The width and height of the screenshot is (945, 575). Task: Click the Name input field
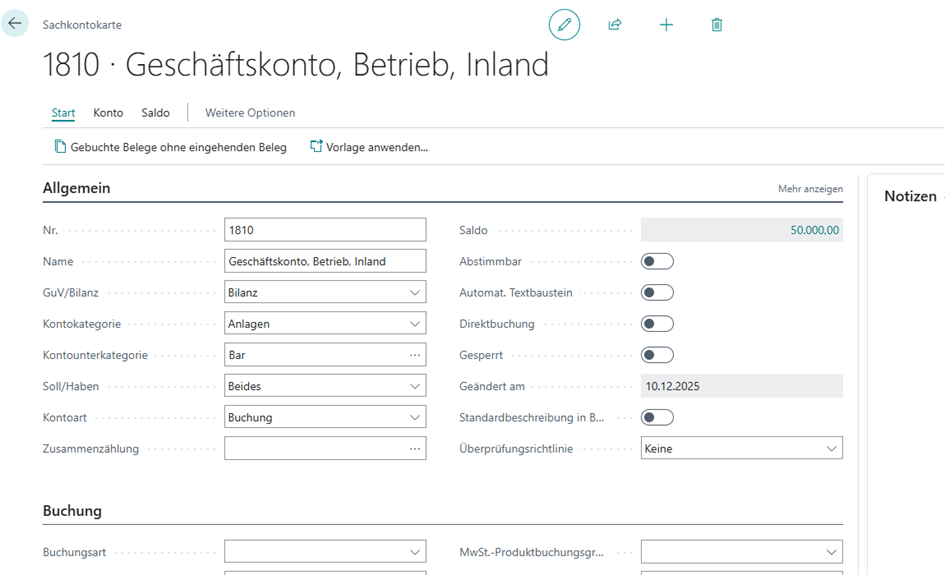pos(325,262)
